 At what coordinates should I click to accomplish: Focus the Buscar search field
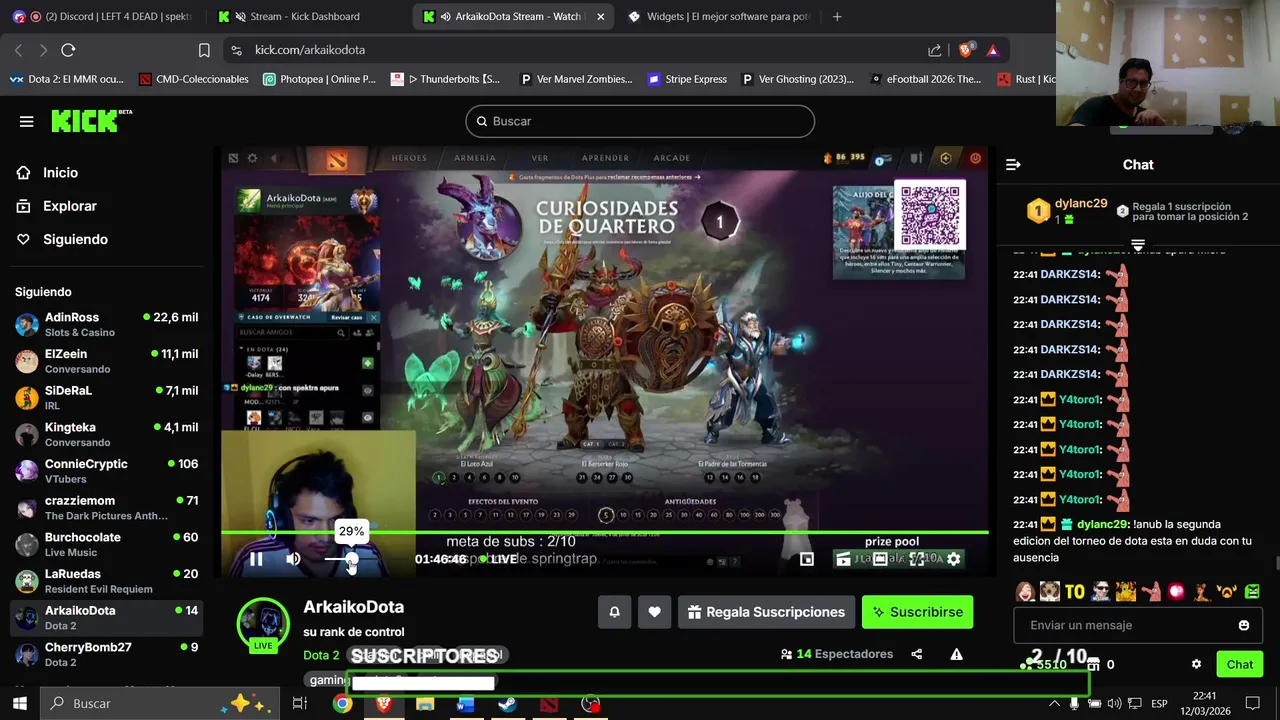tap(640, 121)
